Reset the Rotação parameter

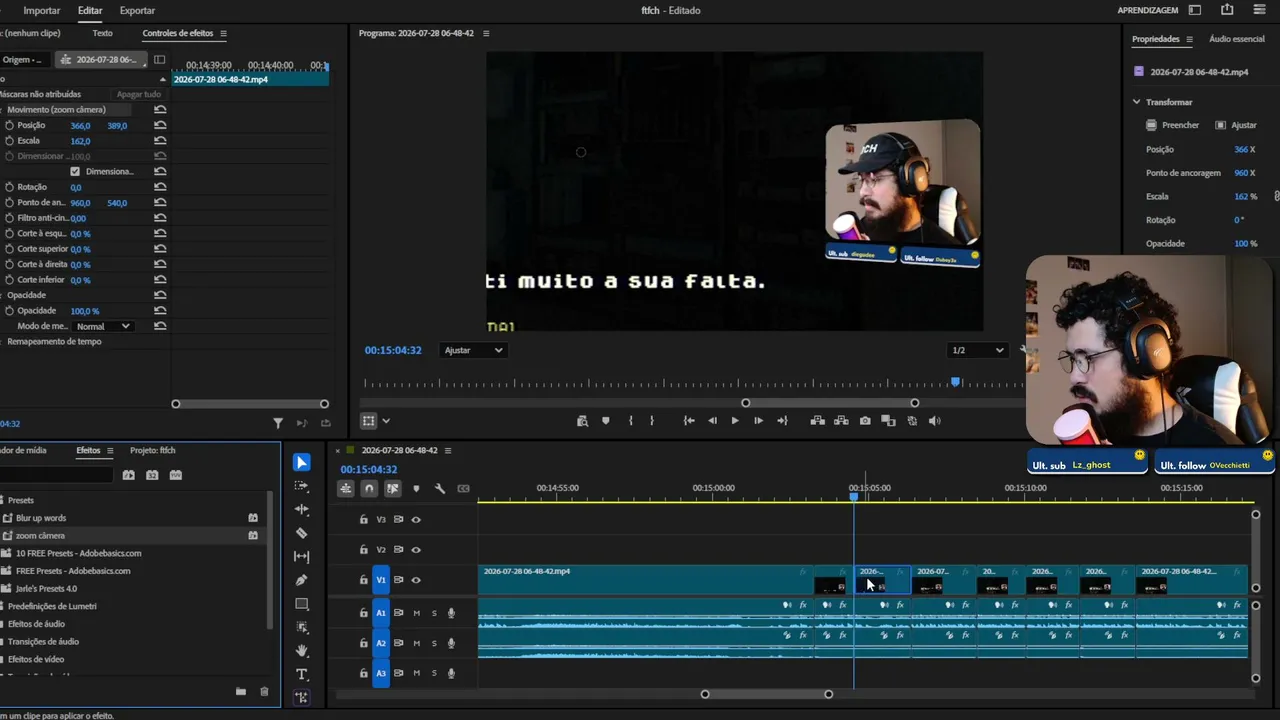click(160, 187)
